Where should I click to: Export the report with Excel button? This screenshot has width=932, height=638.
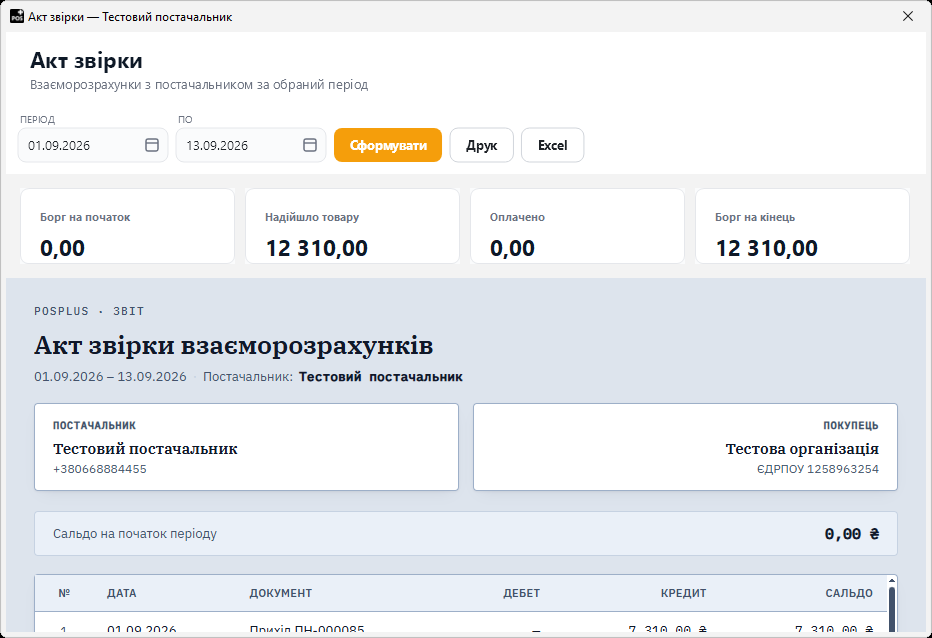pos(553,145)
